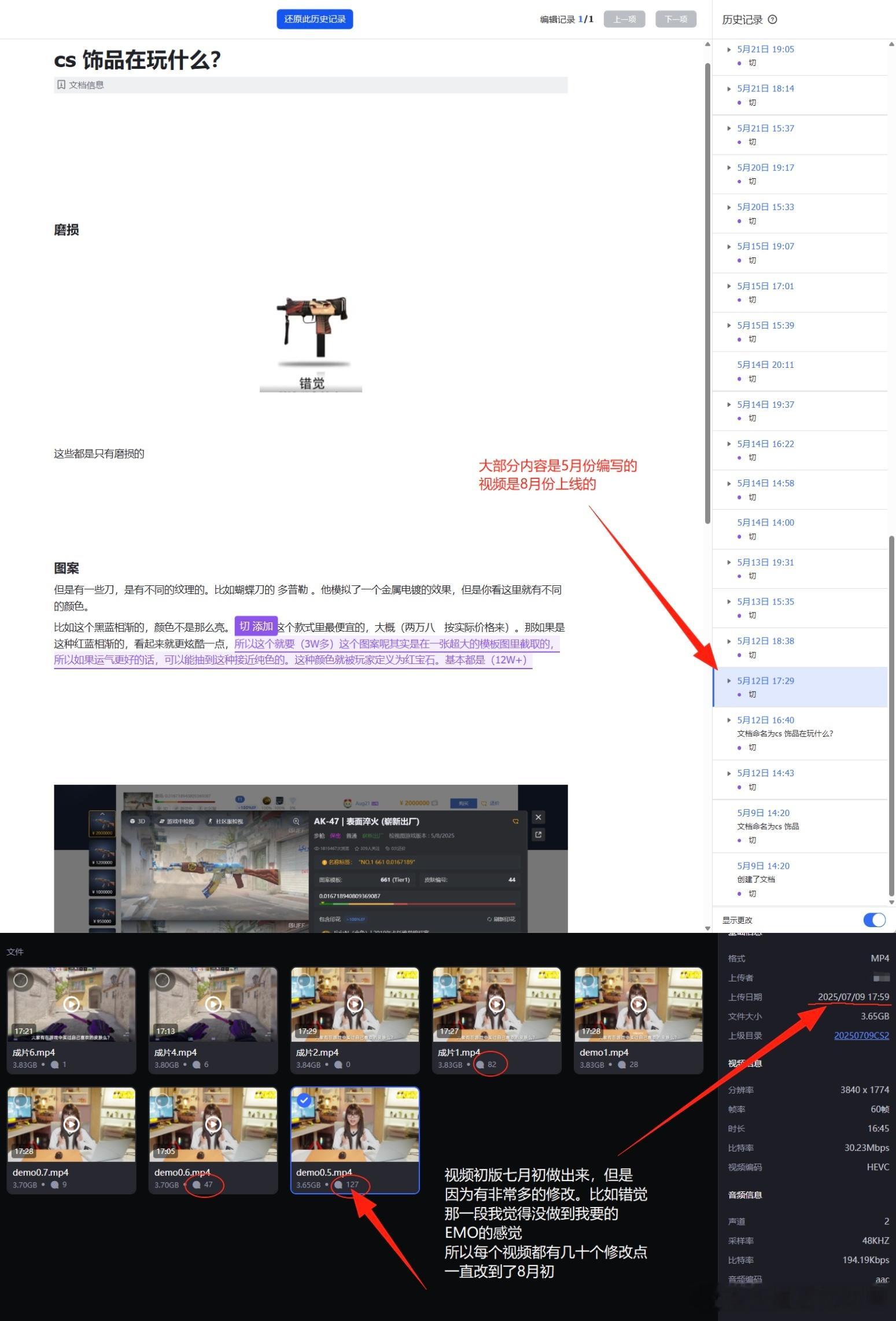The image size is (896, 1321).
Task: Click the document vertical scrollbar thumb
Action: [707, 293]
